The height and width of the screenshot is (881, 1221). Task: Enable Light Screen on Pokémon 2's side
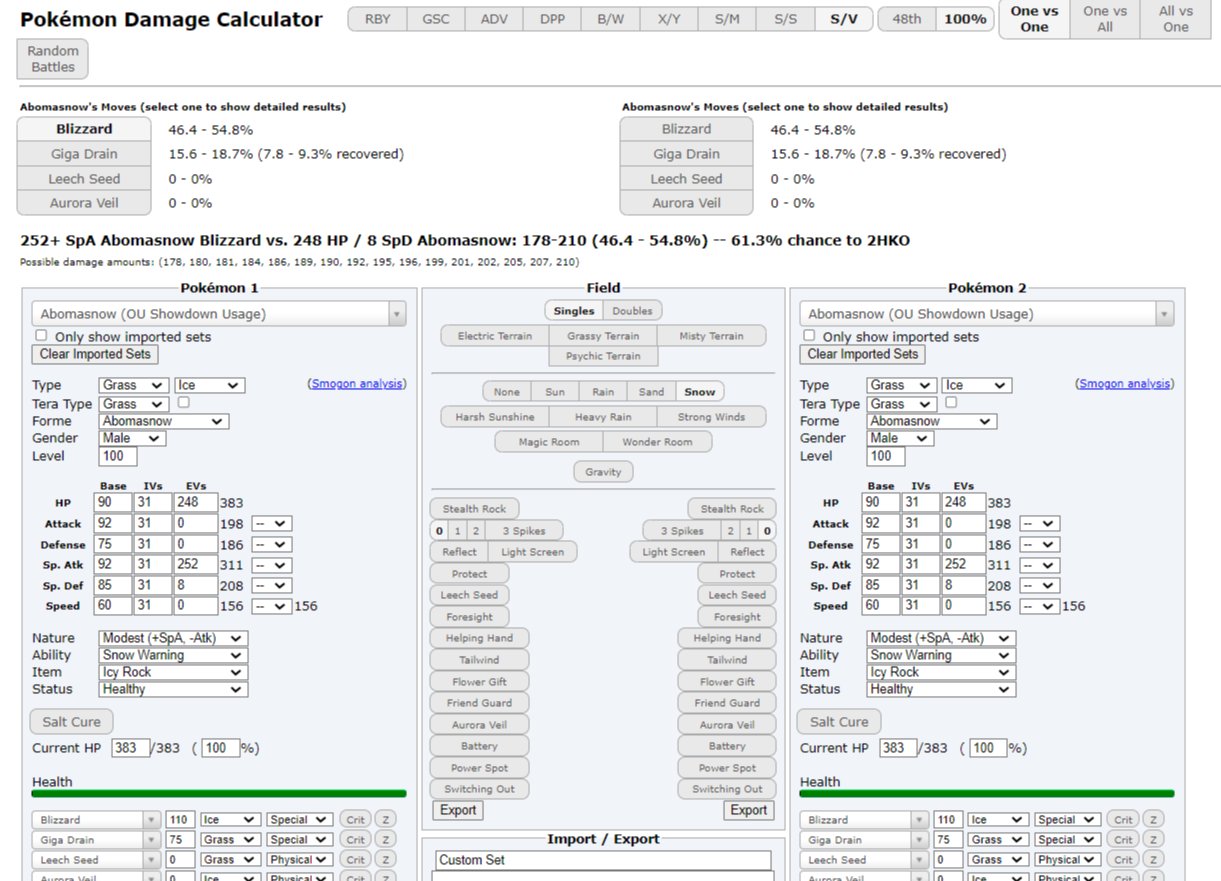tap(673, 552)
